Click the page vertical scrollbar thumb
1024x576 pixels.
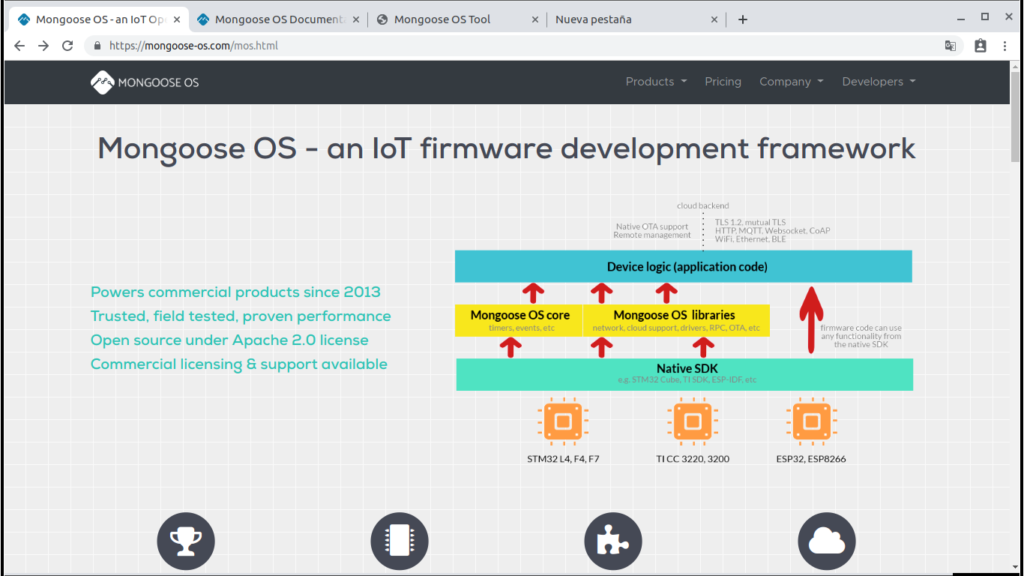pyautogui.click(x=1014, y=116)
